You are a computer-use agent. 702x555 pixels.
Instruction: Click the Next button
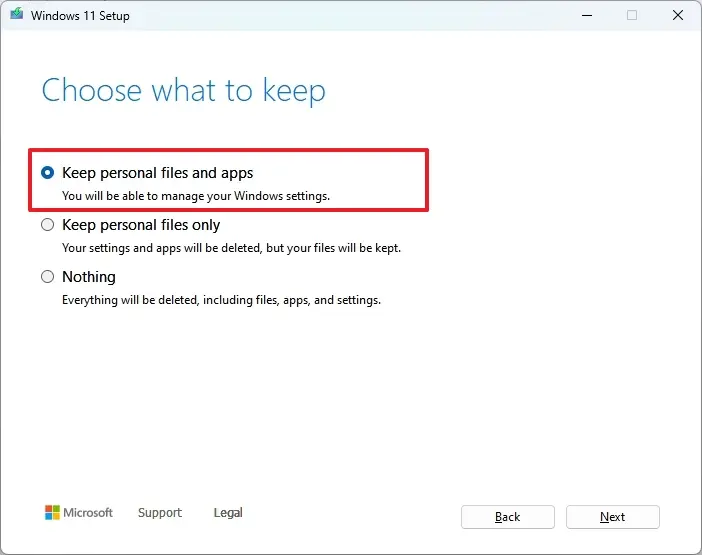coord(612,517)
